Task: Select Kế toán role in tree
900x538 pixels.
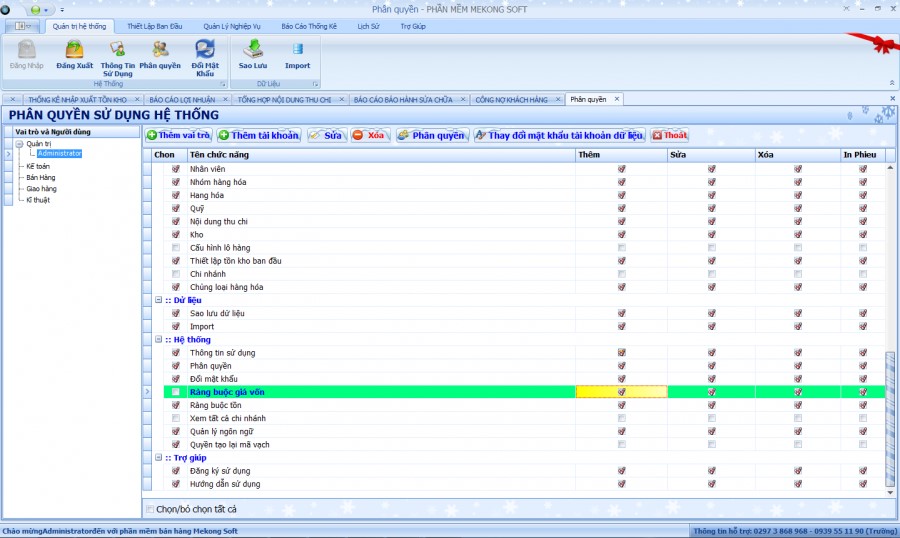Action: tap(38, 166)
